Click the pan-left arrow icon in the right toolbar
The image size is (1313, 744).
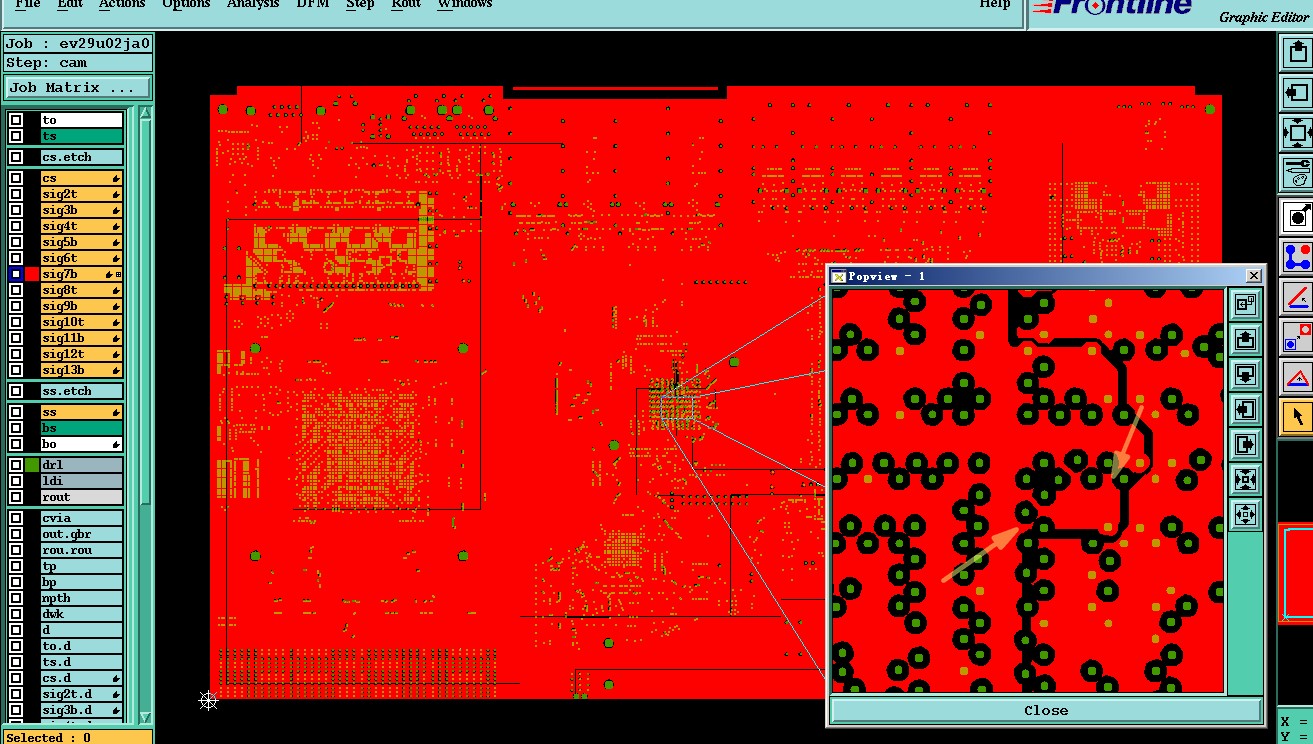[1296, 92]
